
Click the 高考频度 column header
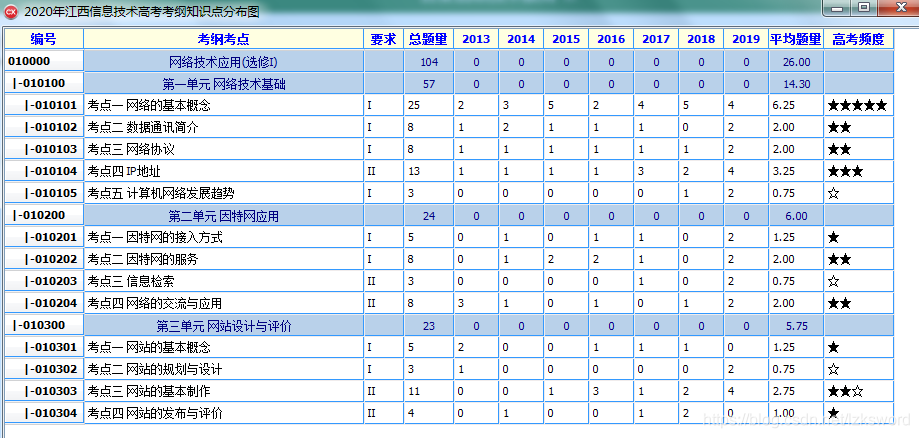[859, 39]
